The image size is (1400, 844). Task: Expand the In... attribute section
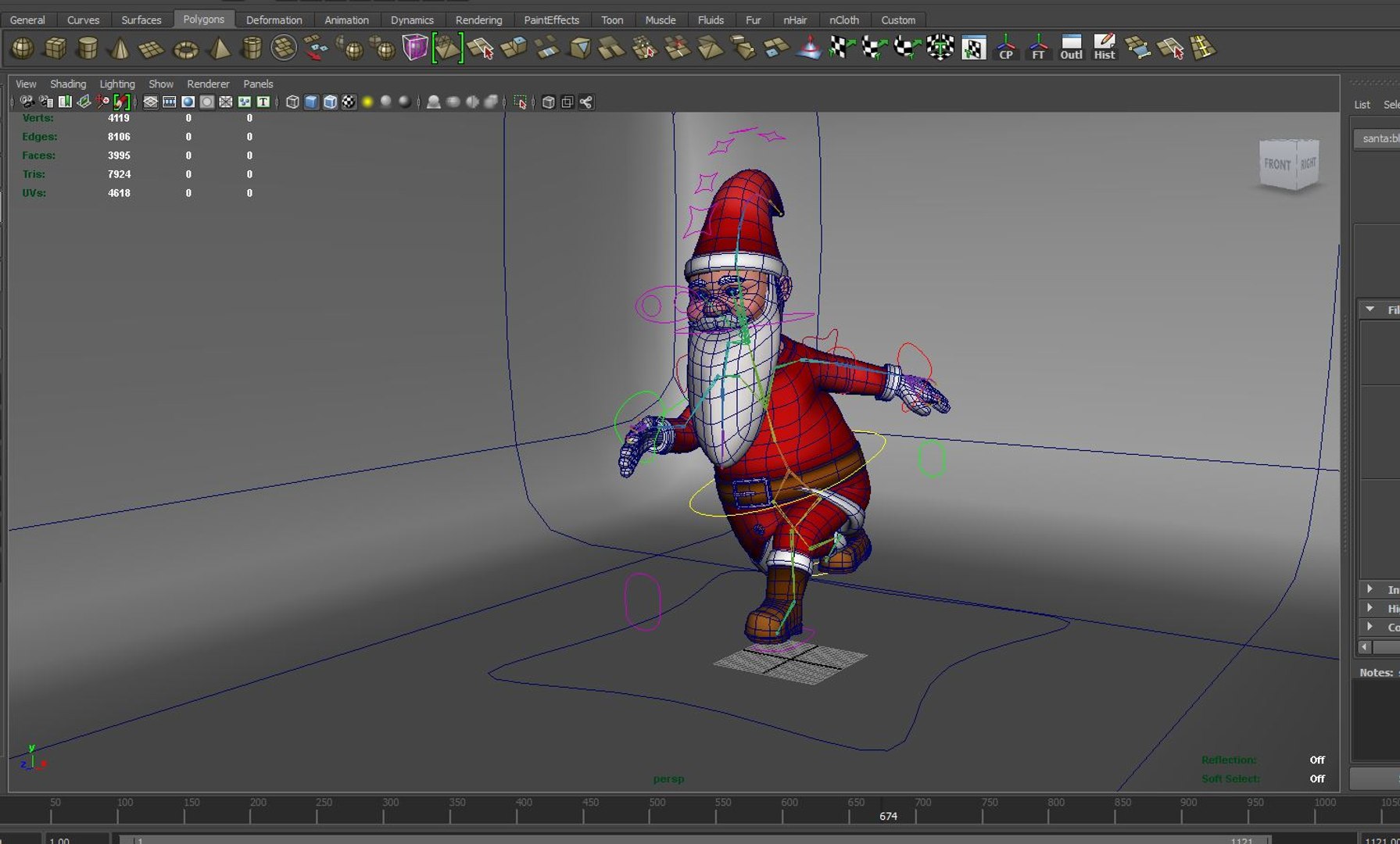(x=1370, y=589)
